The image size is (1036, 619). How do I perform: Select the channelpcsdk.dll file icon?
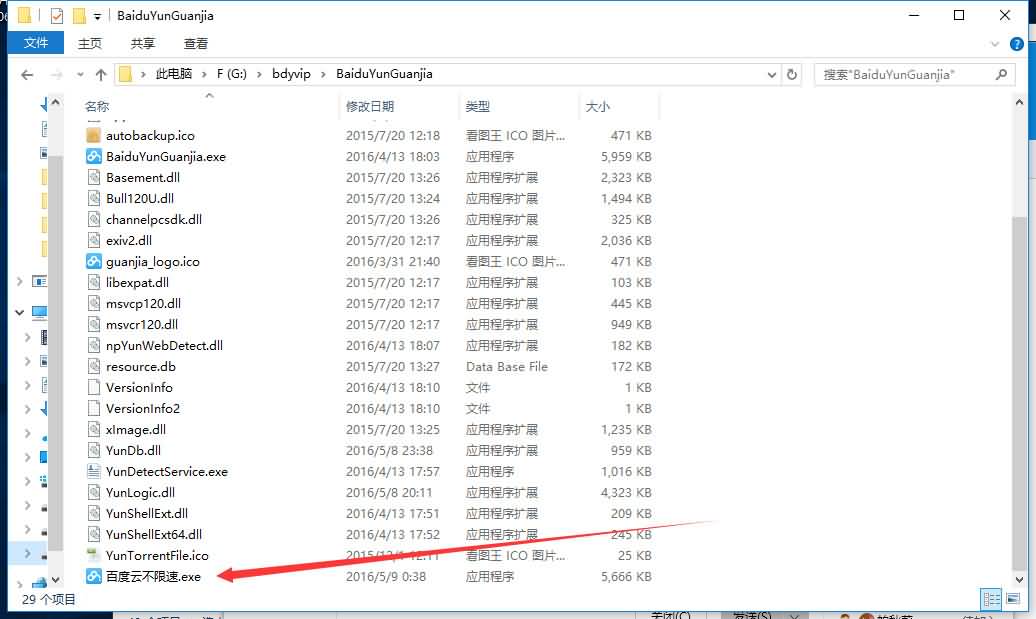point(94,219)
